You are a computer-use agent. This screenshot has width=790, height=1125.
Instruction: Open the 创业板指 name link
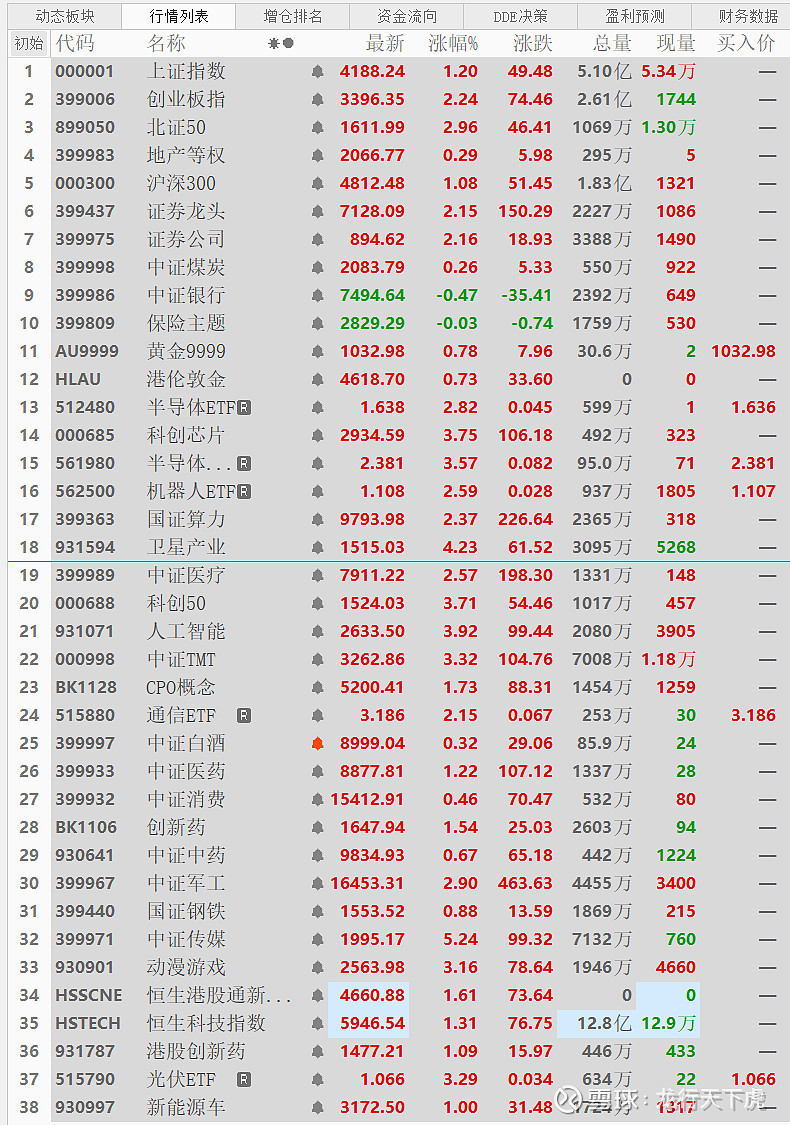[x=186, y=100]
